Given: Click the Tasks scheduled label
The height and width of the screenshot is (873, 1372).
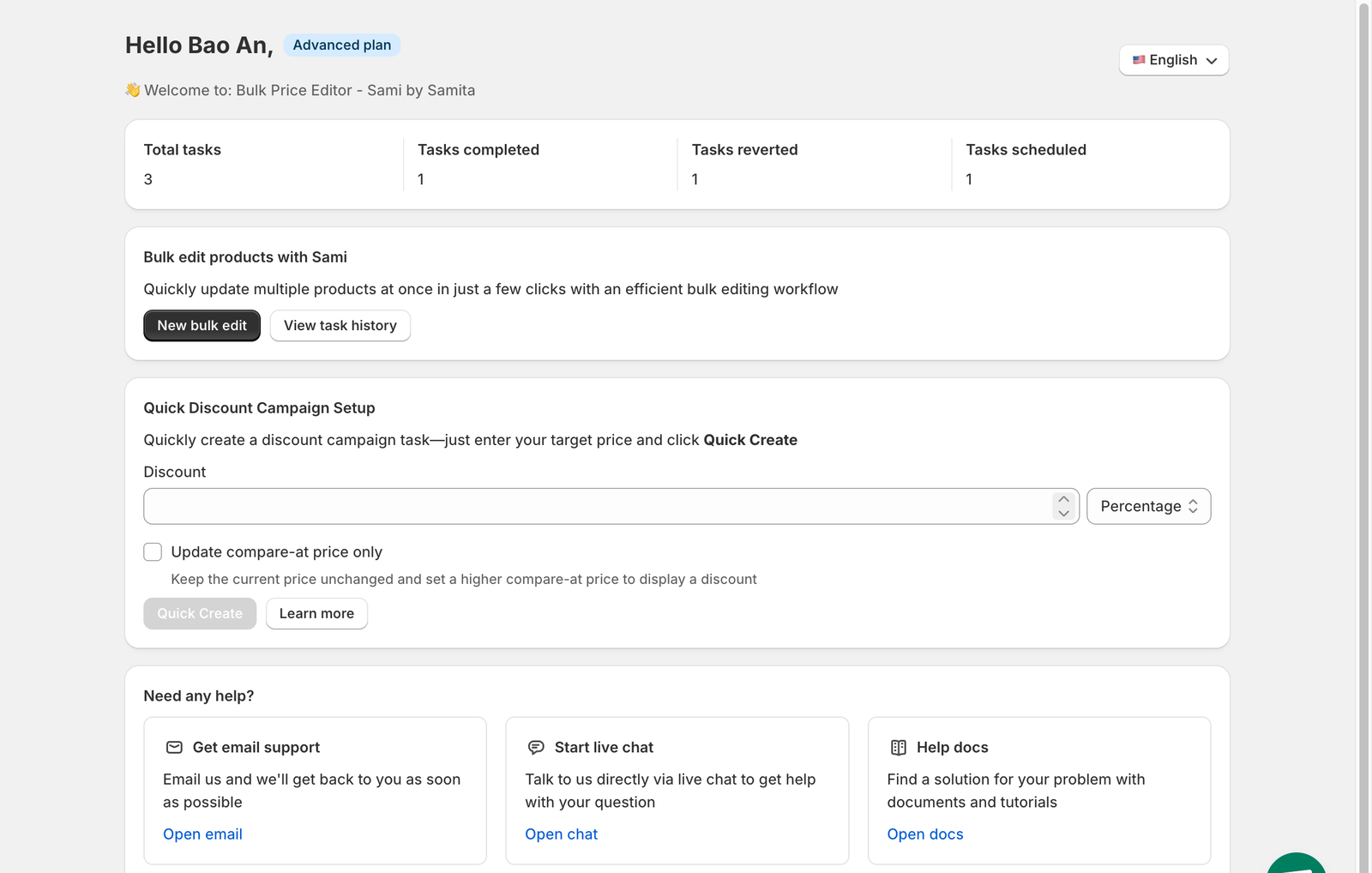Looking at the screenshot, I should click(1026, 150).
